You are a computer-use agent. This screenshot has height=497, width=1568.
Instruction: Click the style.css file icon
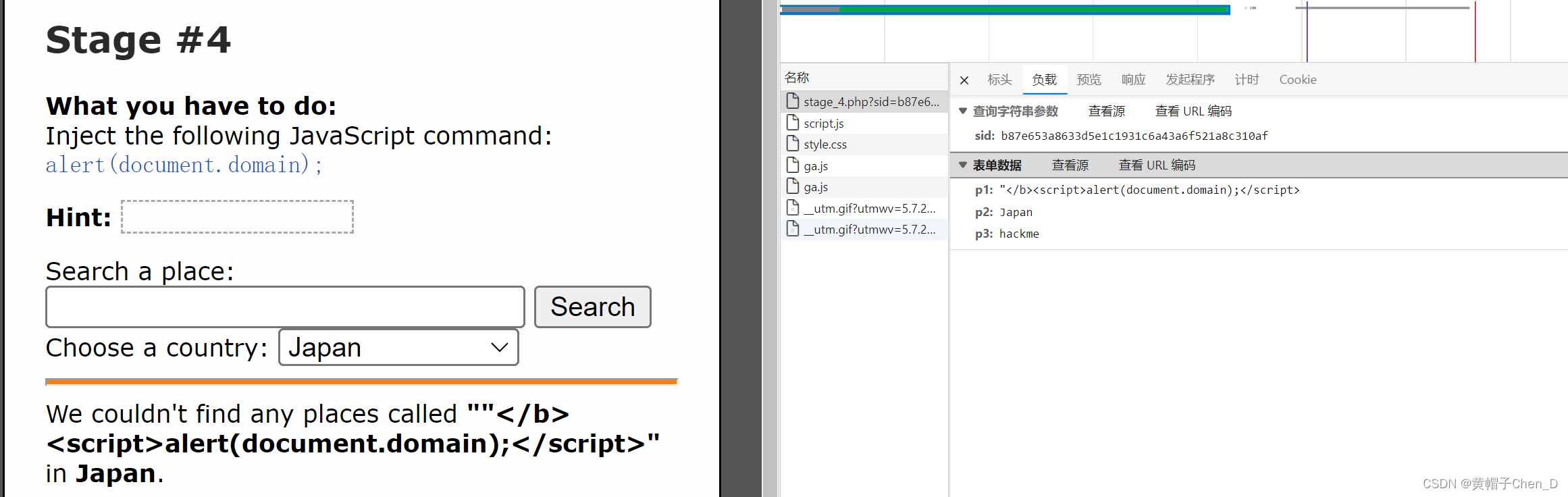tap(793, 143)
